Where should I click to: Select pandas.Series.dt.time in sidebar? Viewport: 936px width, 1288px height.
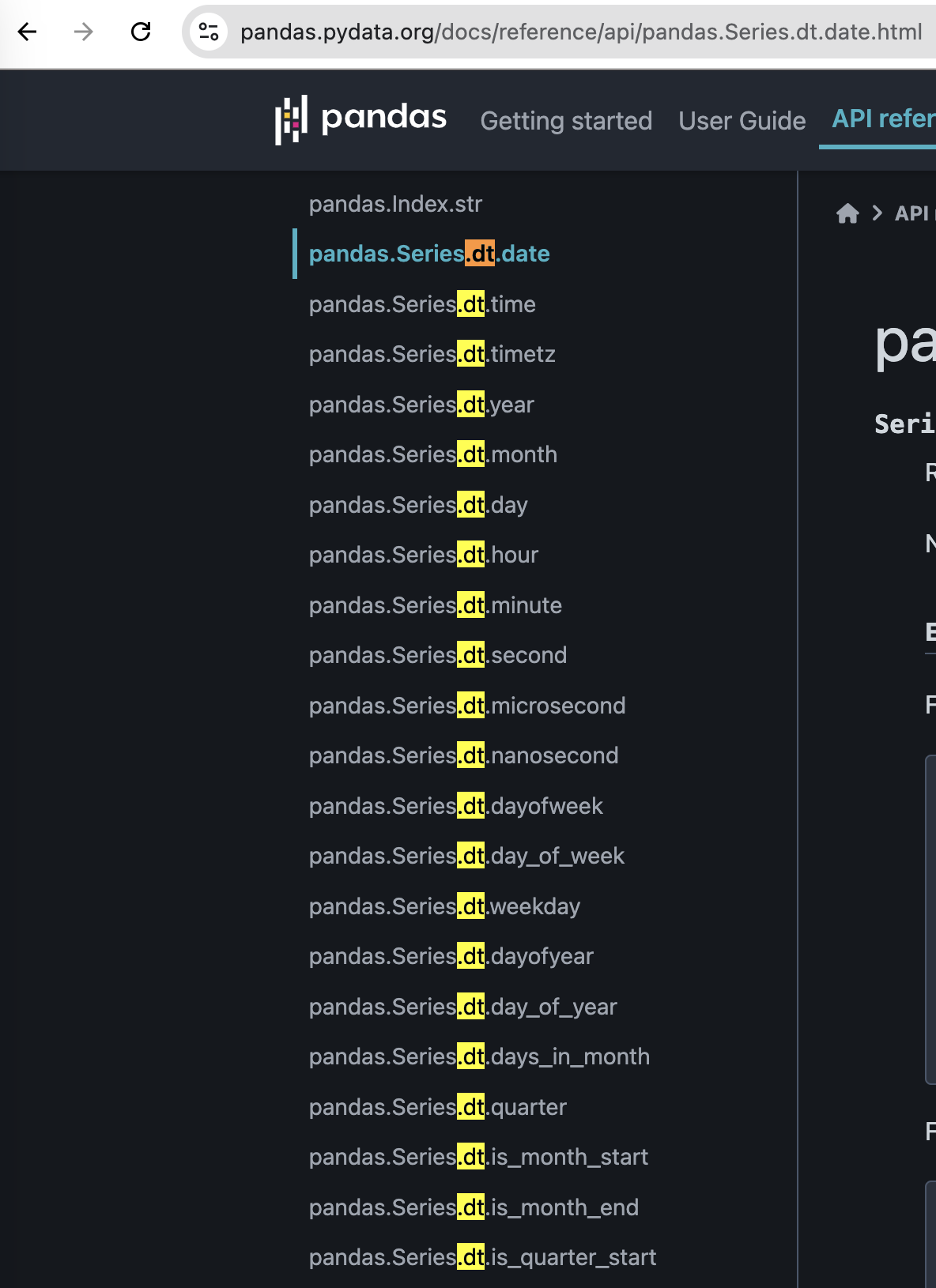pyautogui.click(x=422, y=304)
